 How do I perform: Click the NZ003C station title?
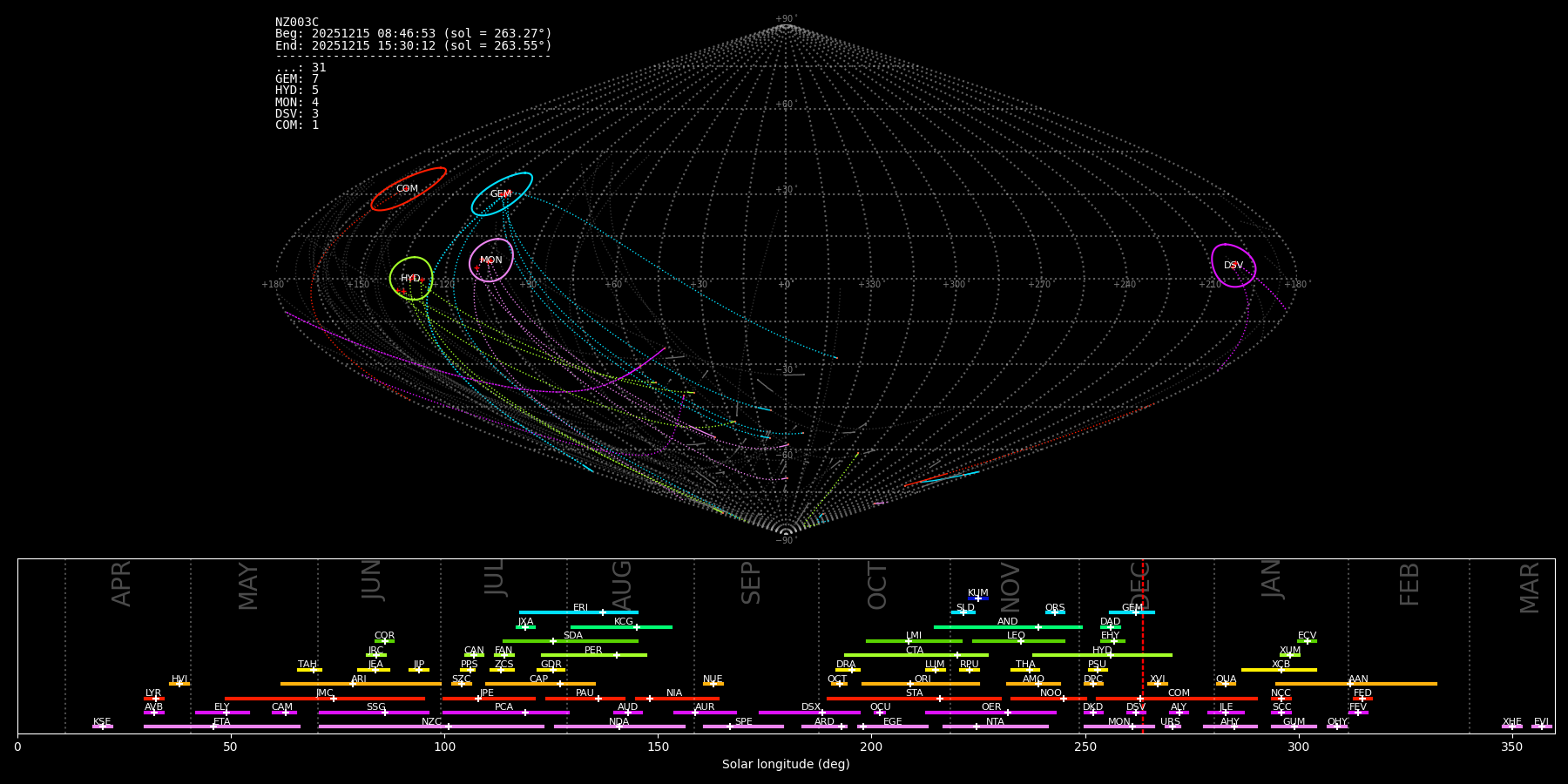(x=297, y=22)
